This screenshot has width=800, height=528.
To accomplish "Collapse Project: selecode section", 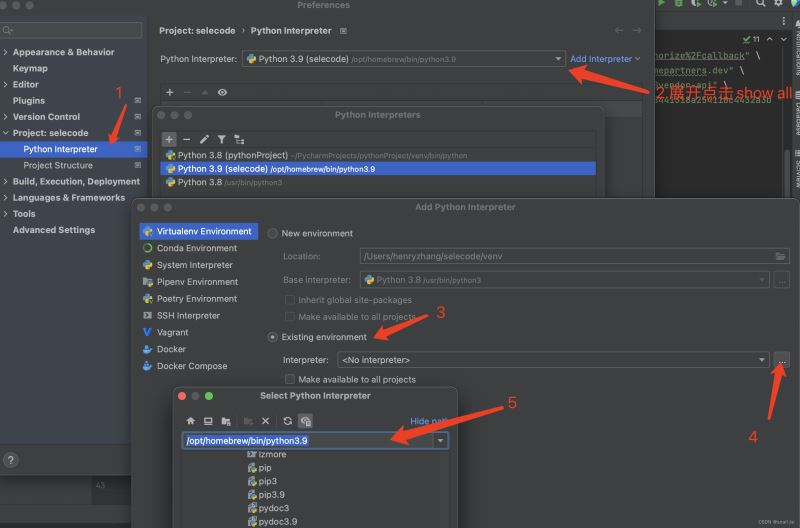I will point(5,133).
